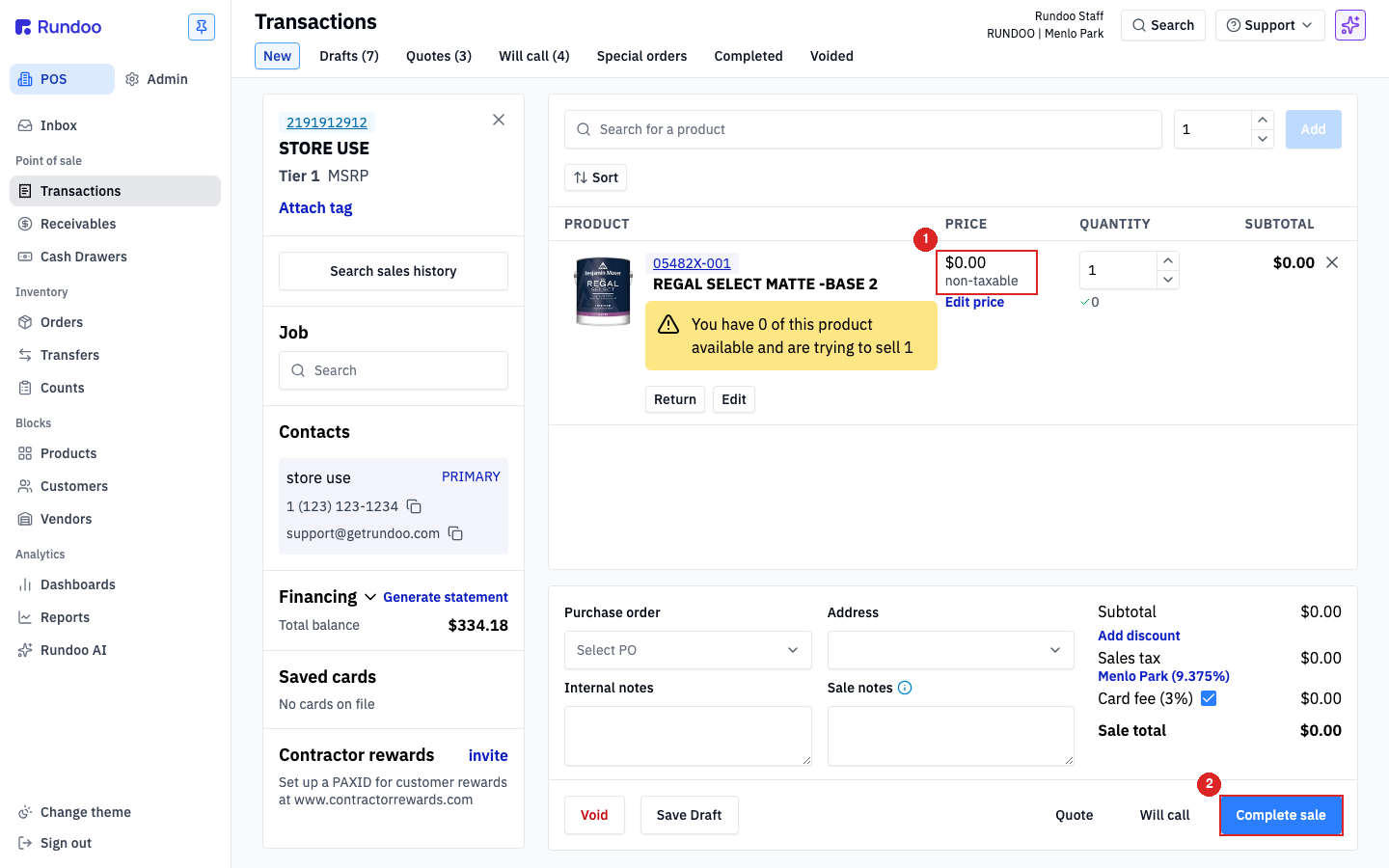Copy the store use phone number

pos(414,506)
